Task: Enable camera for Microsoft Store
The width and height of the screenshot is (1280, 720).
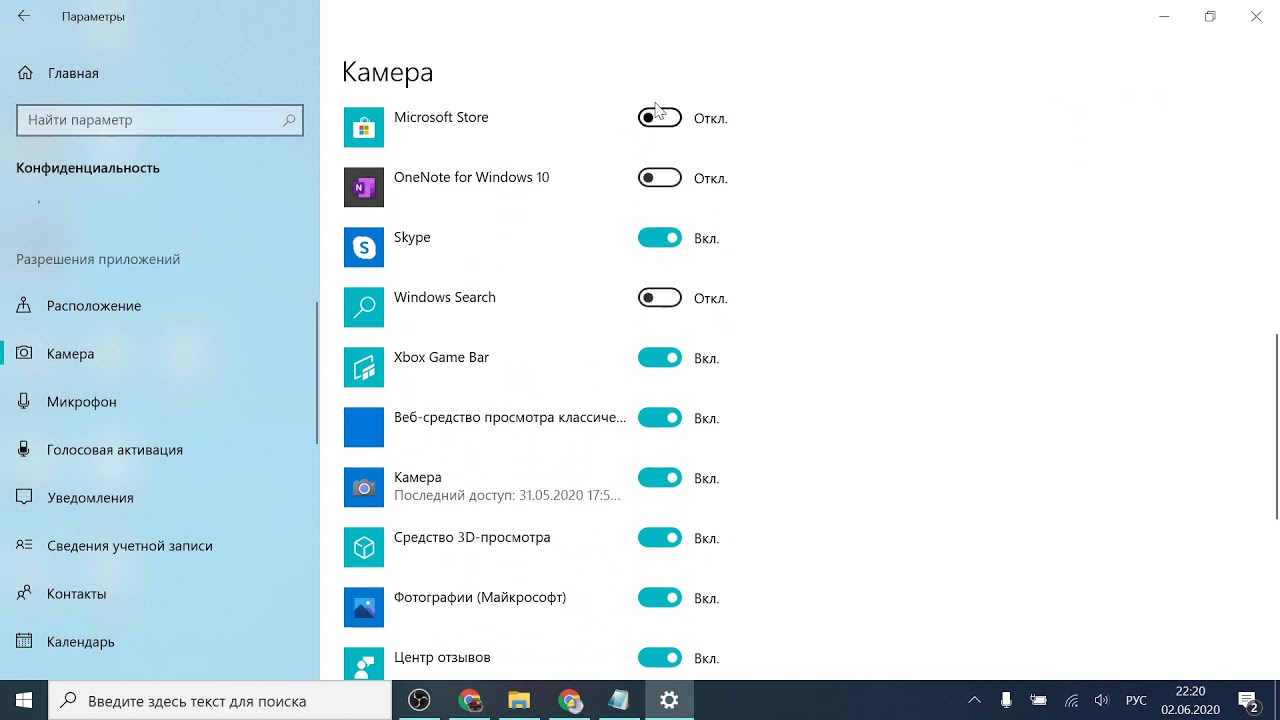Action: click(660, 118)
